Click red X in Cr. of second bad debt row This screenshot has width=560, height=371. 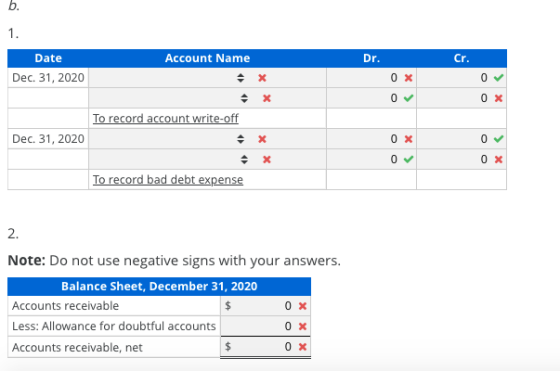(x=499, y=159)
